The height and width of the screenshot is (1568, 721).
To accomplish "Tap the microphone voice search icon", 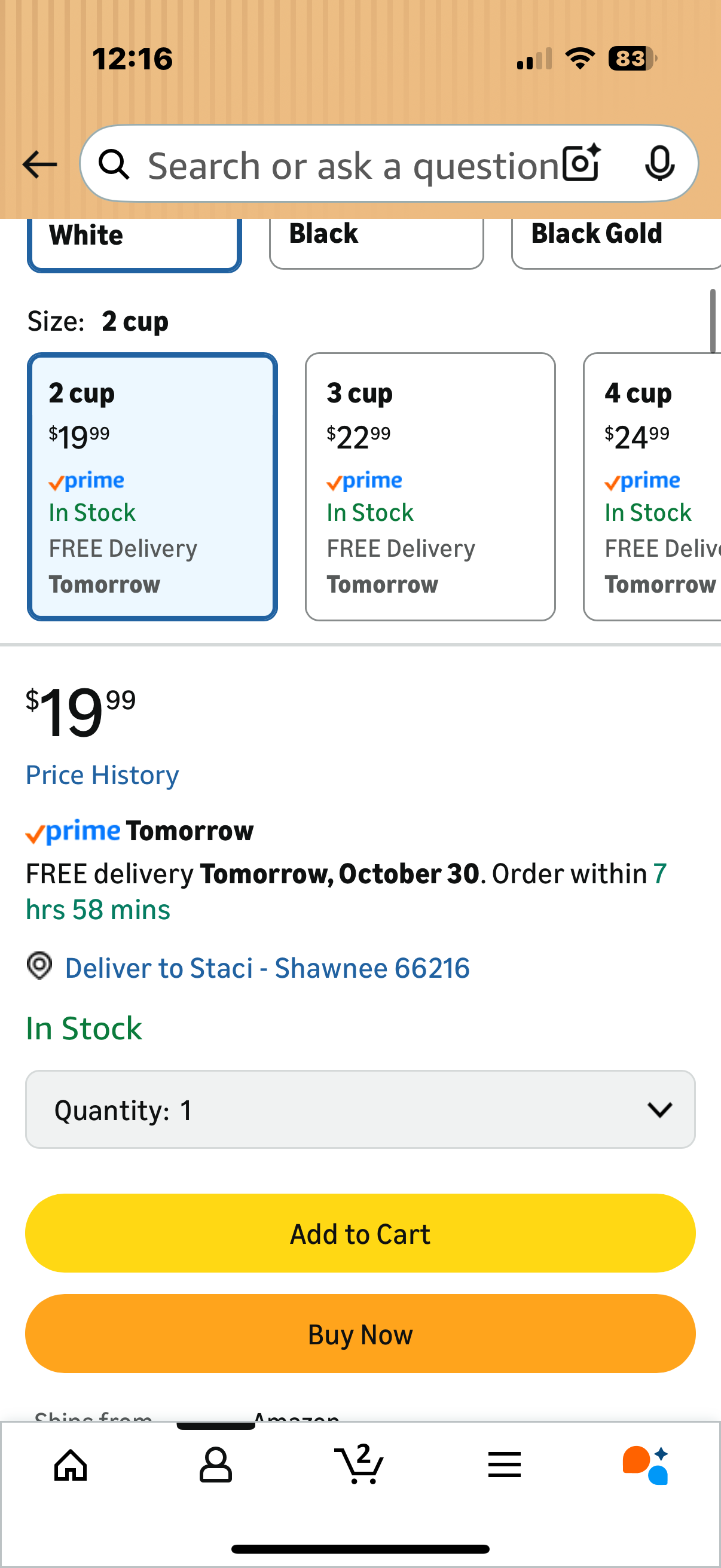I will 659,163.
